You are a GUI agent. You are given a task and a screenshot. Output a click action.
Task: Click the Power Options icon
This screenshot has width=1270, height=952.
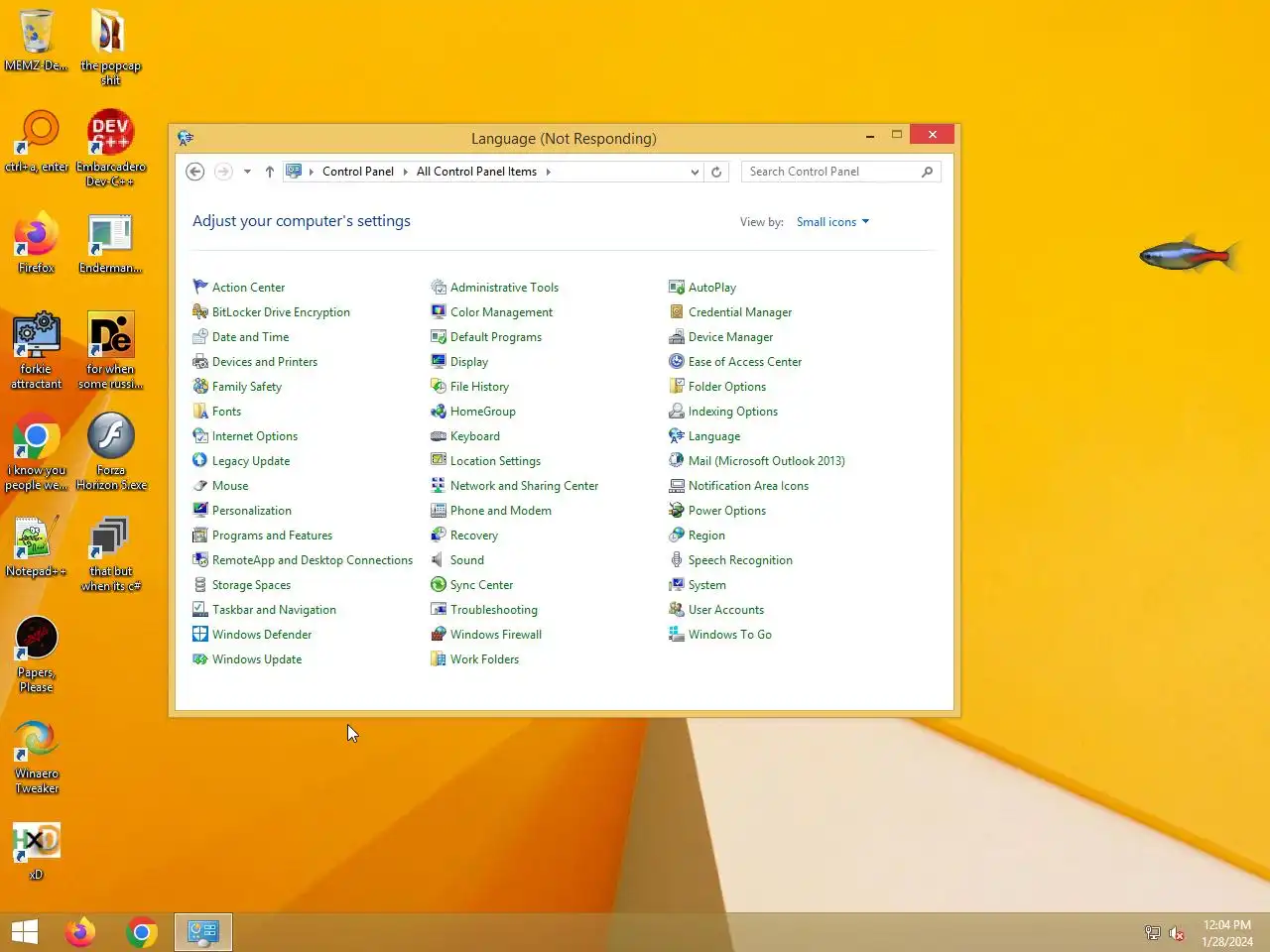coord(677,510)
